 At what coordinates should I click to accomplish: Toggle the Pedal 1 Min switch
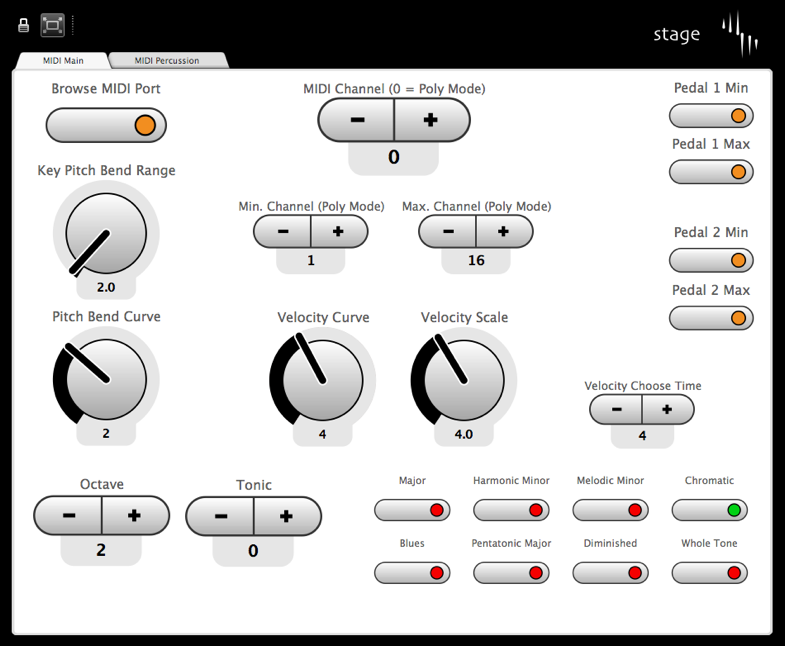(711, 116)
